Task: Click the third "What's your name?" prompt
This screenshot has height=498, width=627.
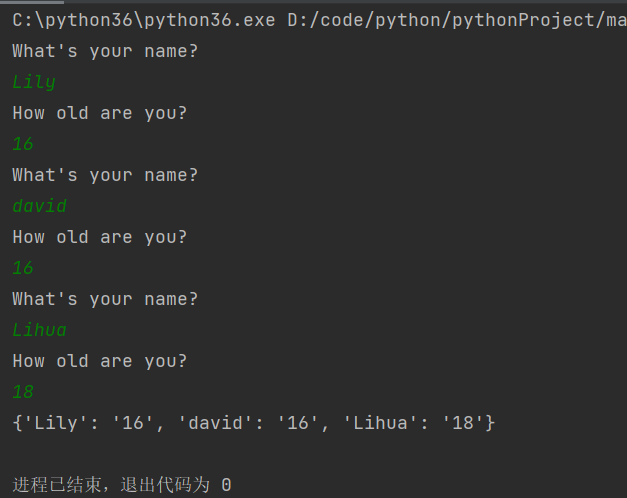Action: pos(105,299)
